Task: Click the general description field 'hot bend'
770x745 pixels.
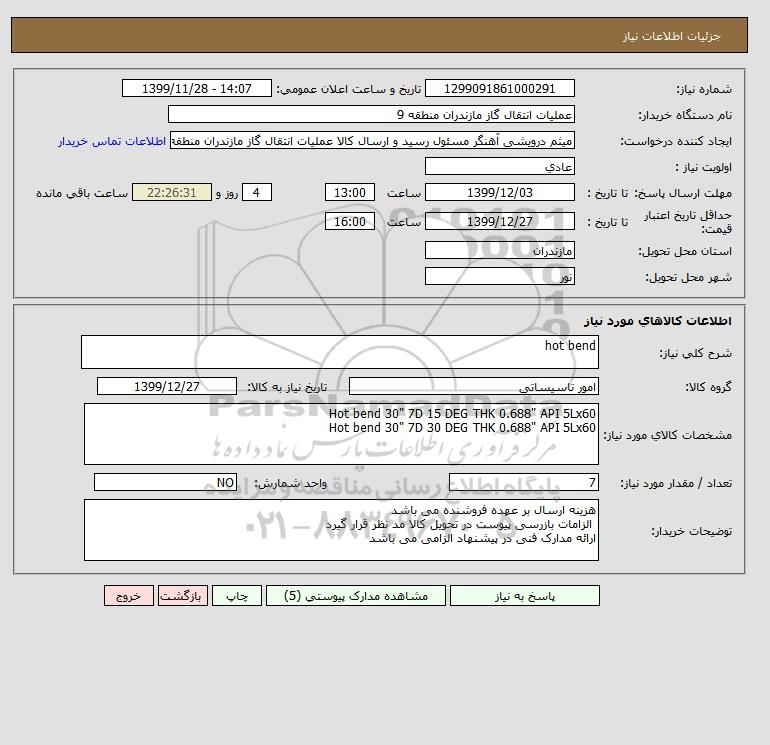Action: (340, 352)
